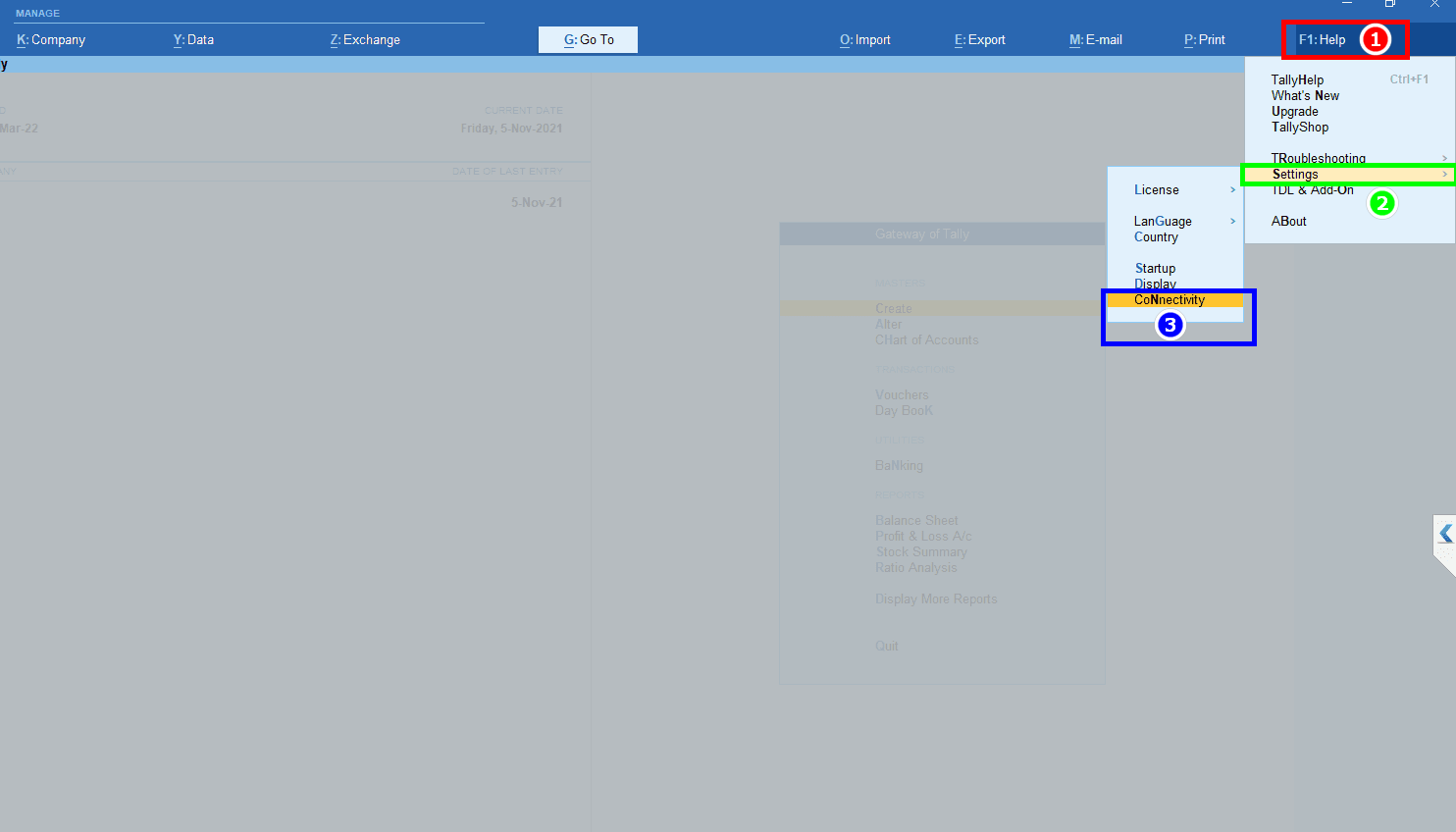Restore the application window

[x=1390, y=4]
